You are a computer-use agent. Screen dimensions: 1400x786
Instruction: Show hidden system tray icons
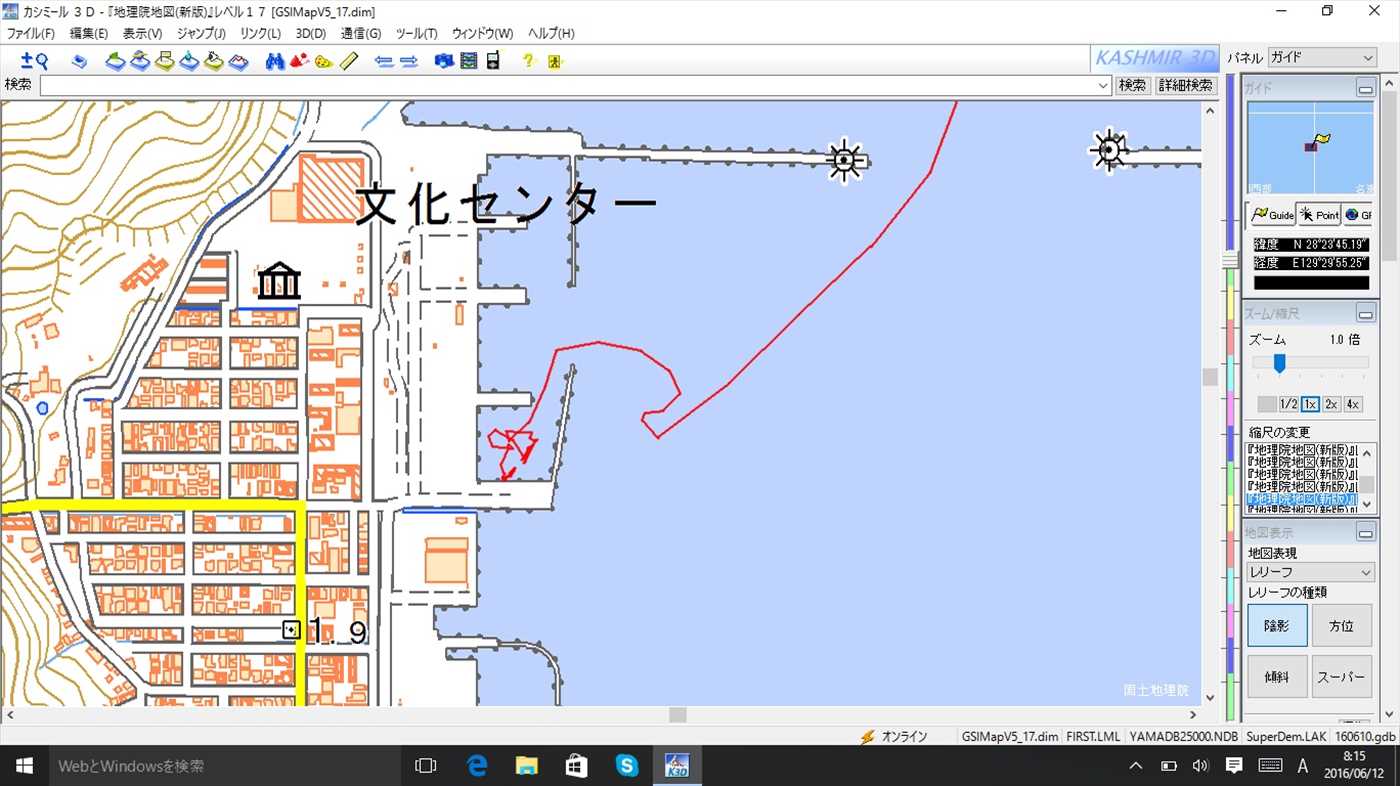click(1136, 766)
